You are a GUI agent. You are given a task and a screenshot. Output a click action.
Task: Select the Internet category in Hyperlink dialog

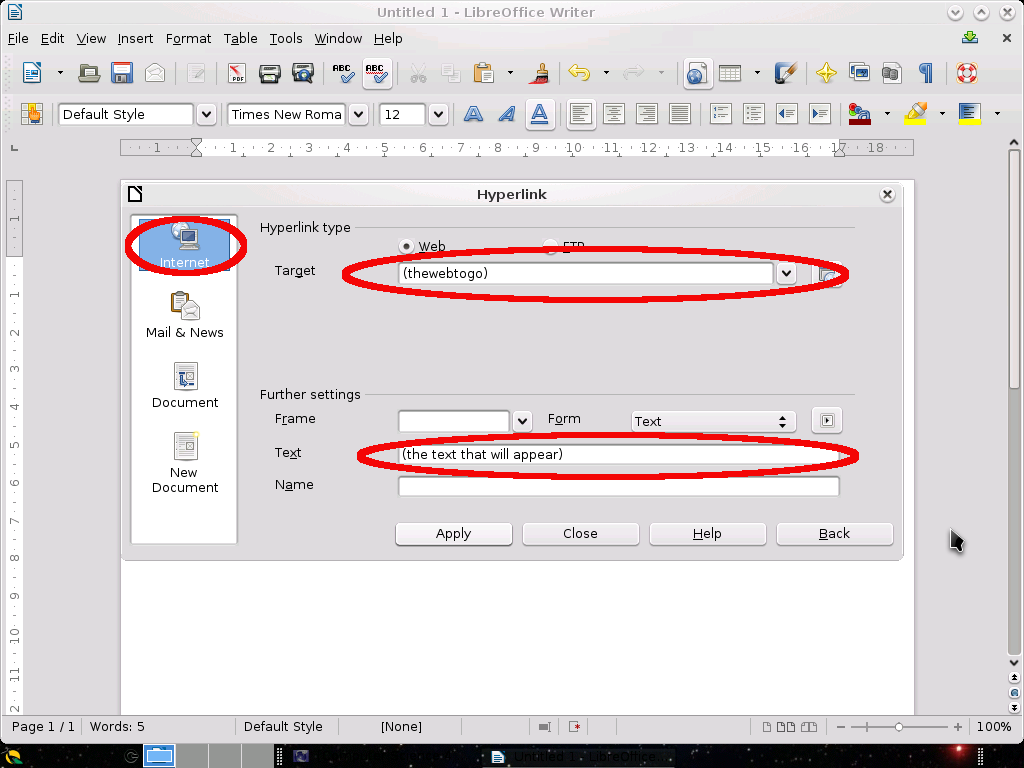coord(184,245)
